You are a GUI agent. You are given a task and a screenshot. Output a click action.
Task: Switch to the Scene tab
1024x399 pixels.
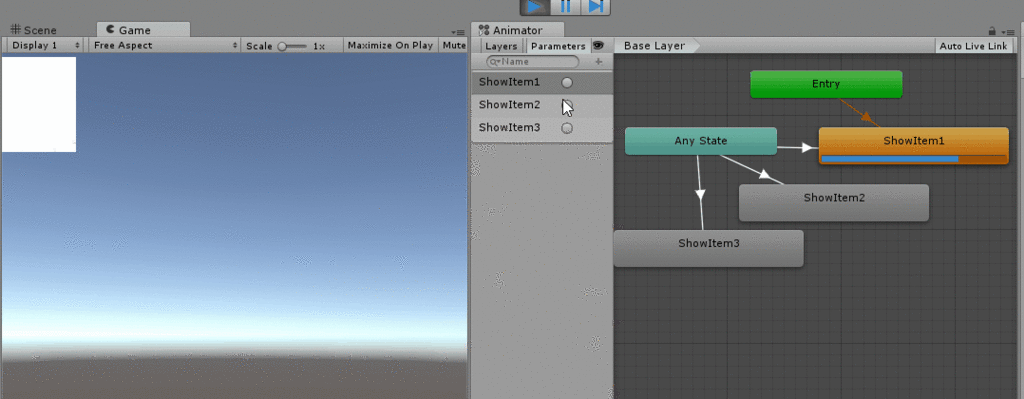pos(33,30)
